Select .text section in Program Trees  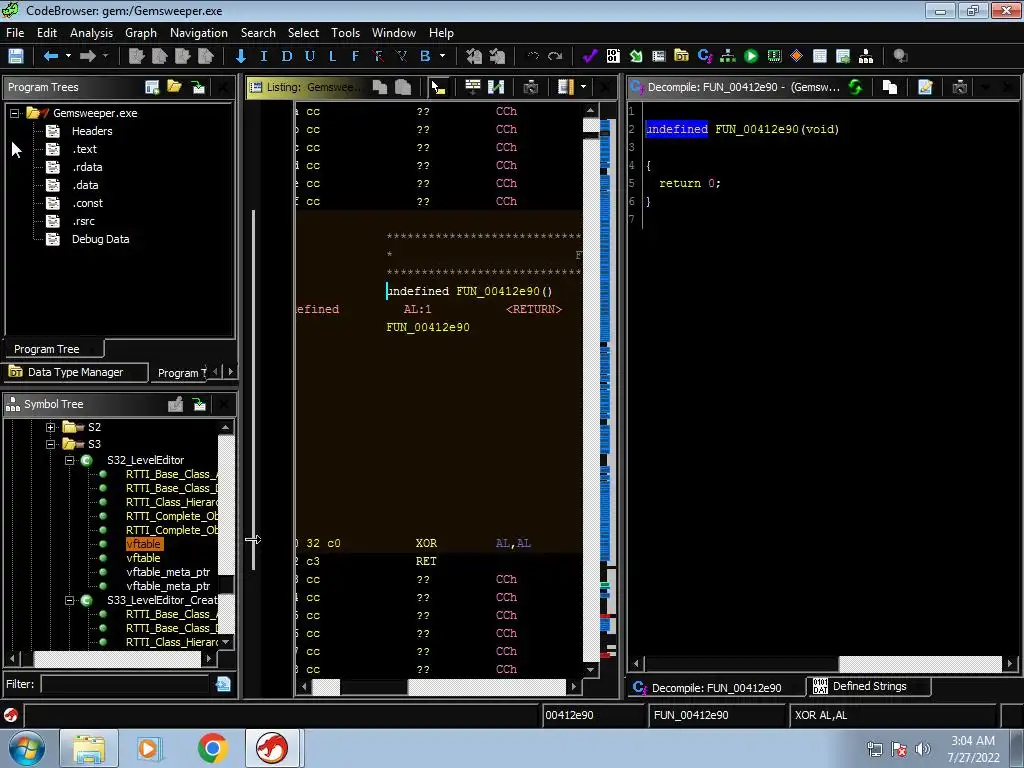[x=84, y=149]
